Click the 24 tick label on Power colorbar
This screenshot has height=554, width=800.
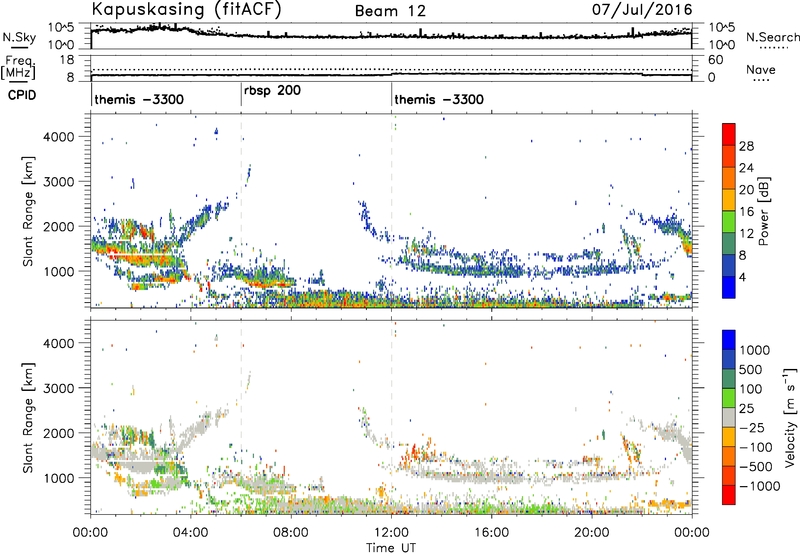(746, 168)
